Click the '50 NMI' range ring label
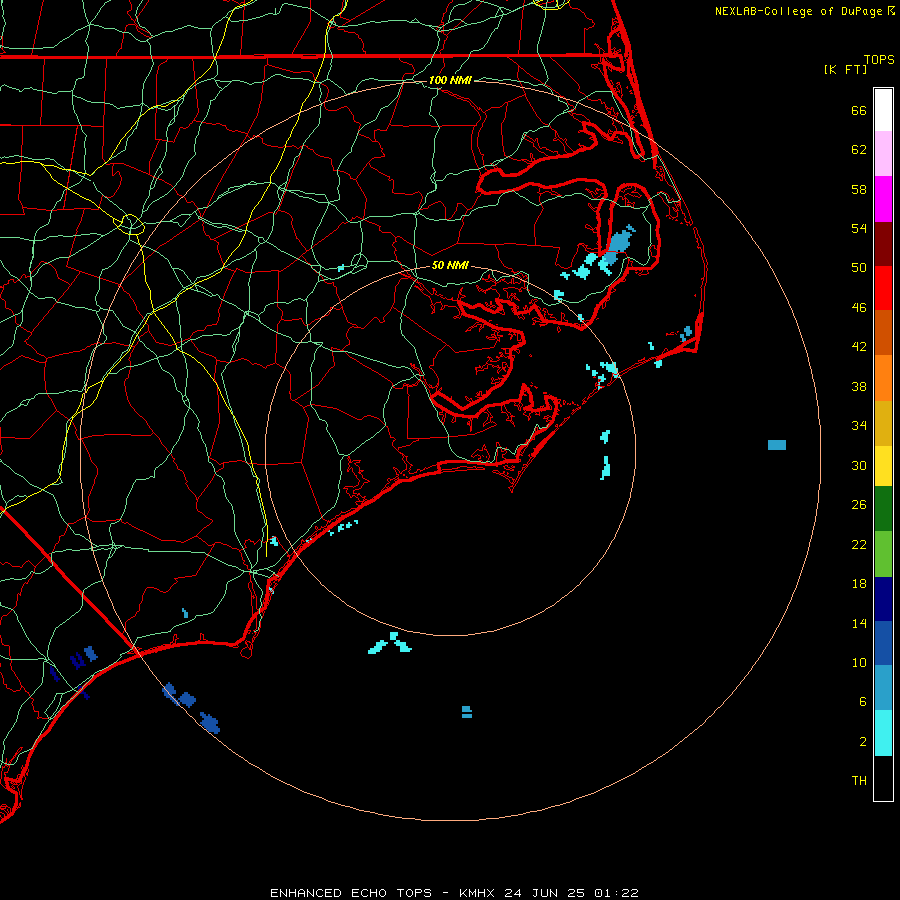900x900 pixels. (x=450, y=265)
